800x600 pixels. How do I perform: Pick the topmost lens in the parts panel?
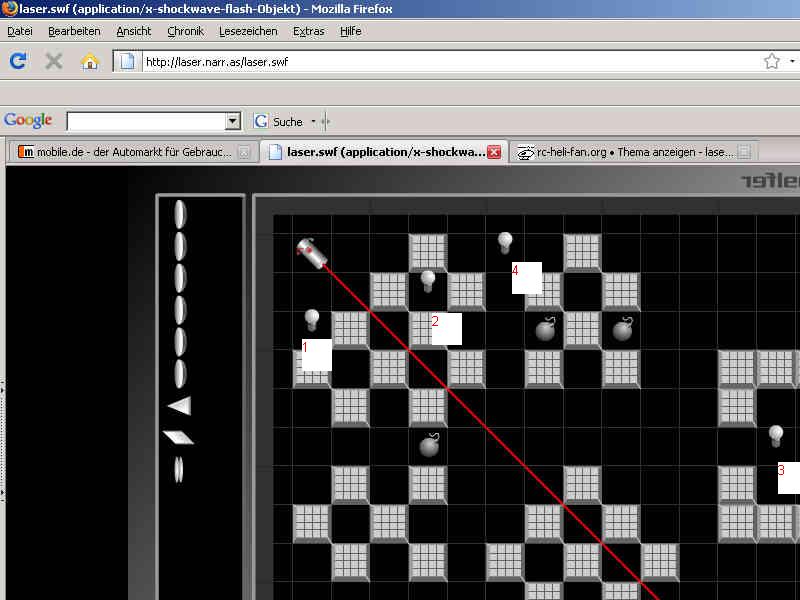[180, 214]
